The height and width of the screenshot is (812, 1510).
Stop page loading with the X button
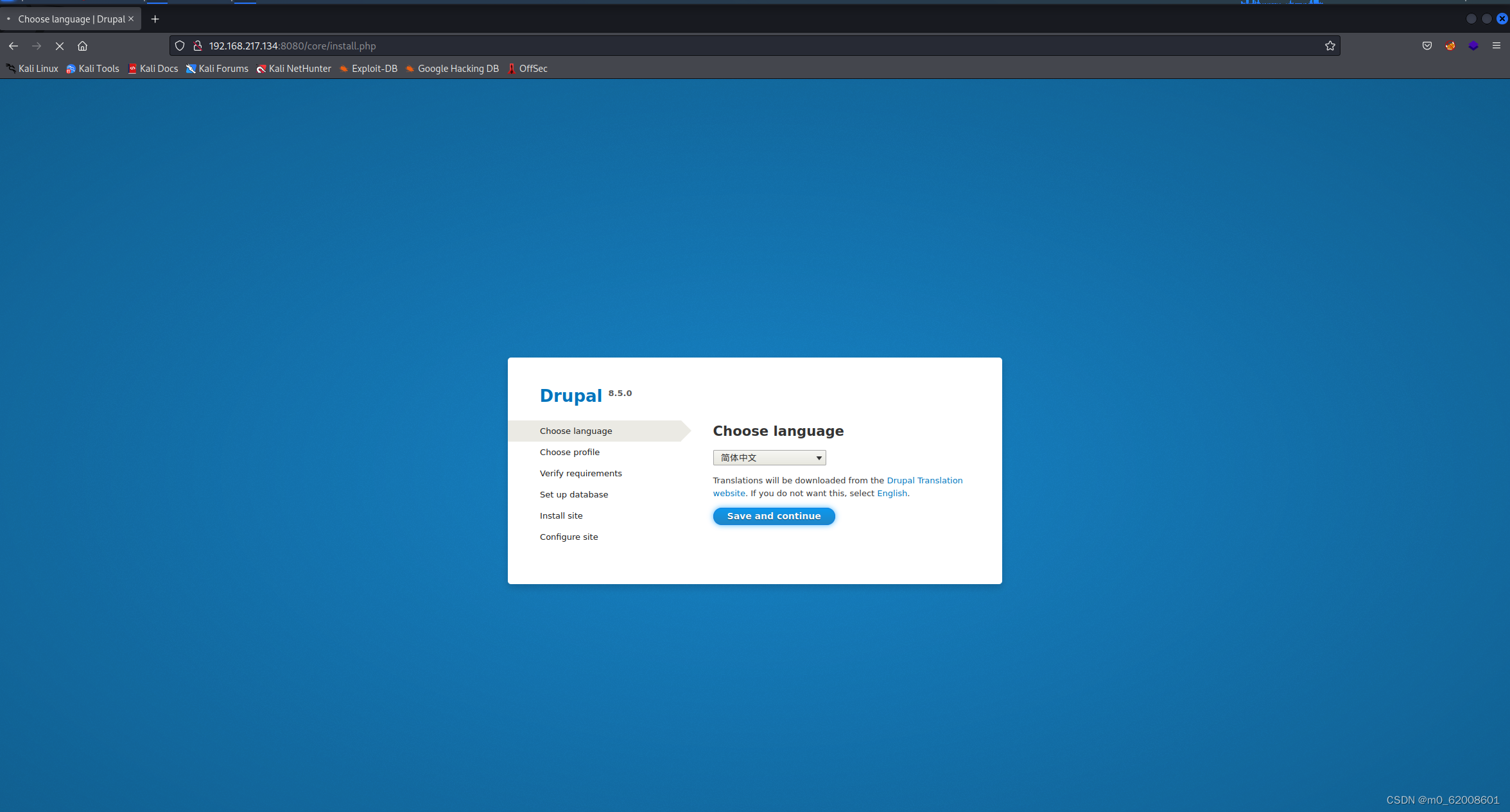(x=60, y=46)
